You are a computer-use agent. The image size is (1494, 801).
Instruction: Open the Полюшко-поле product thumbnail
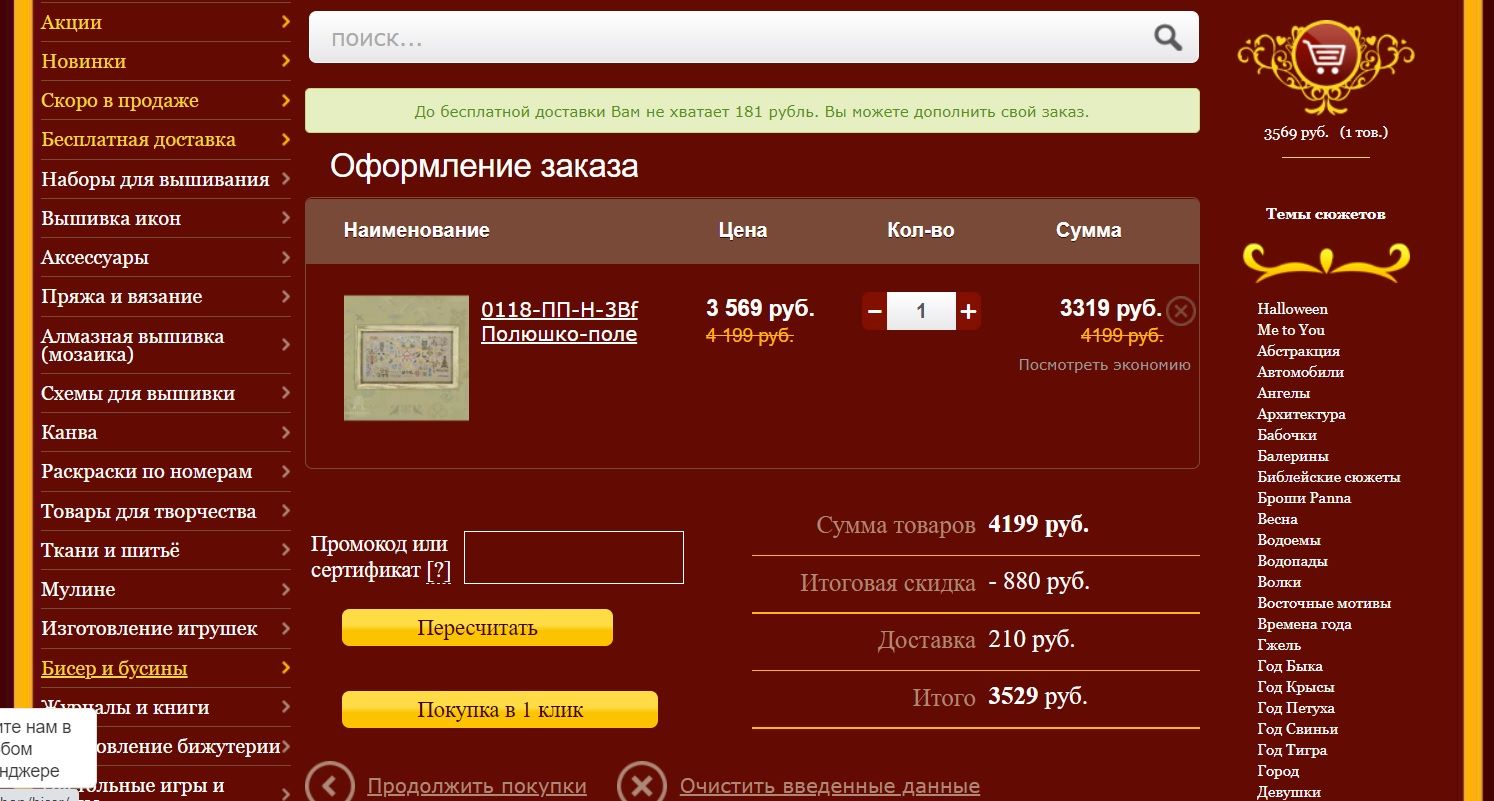(406, 357)
